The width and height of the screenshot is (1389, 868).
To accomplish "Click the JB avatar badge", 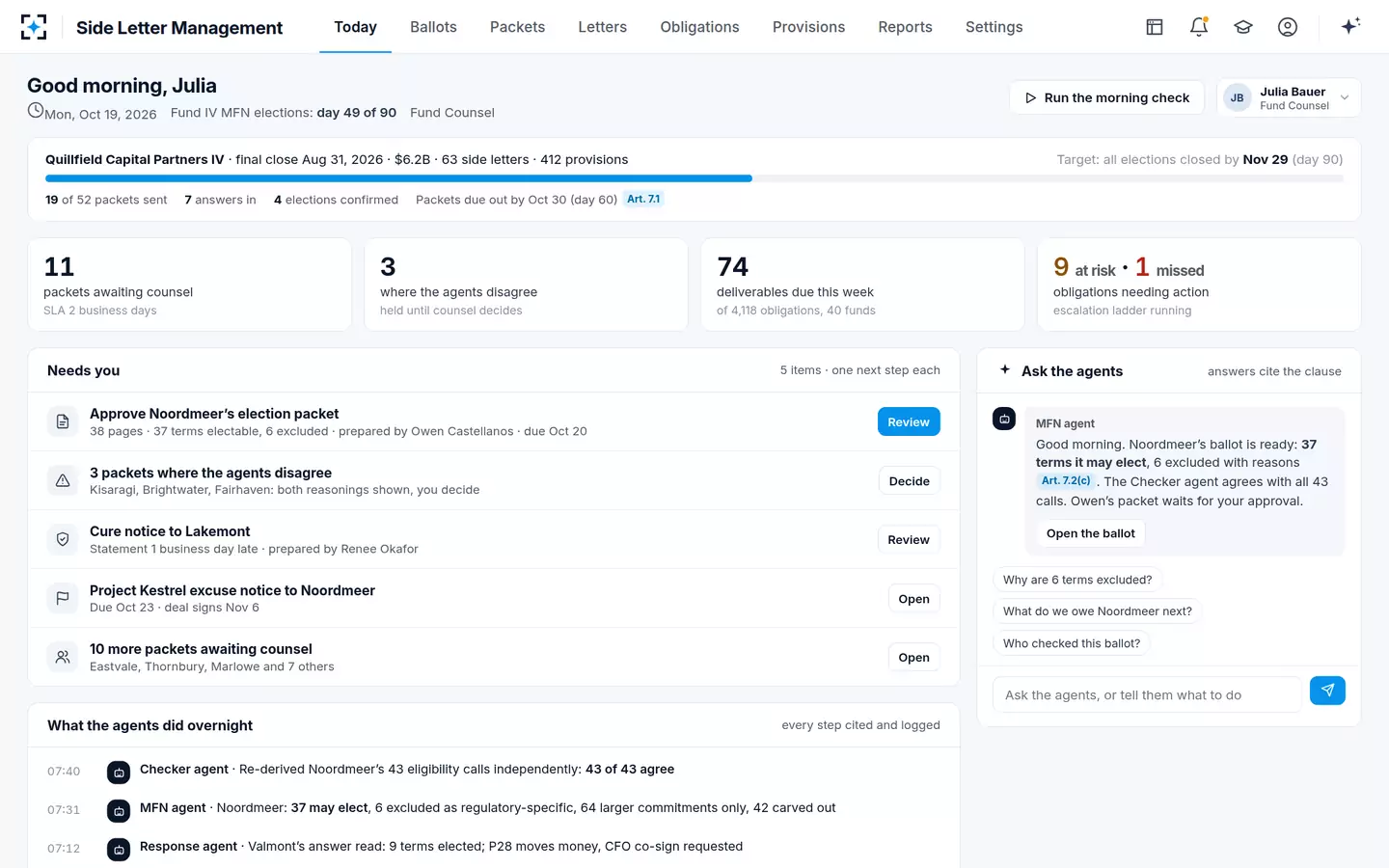I will [x=1237, y=97].
